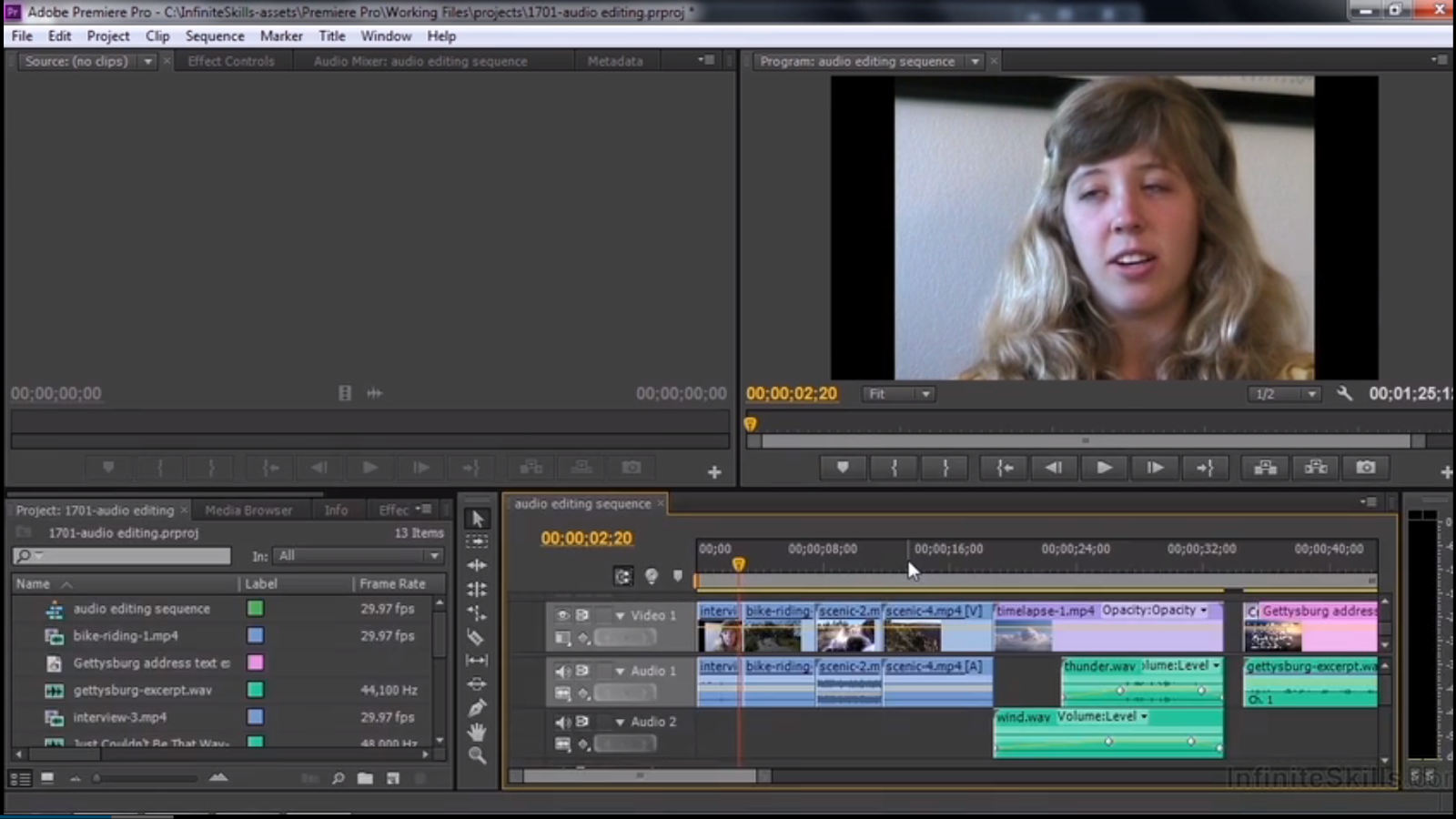Click the Extract button in Program Monitor
This screenshot has width=1456, height=819.
(x=1316, y=468)
